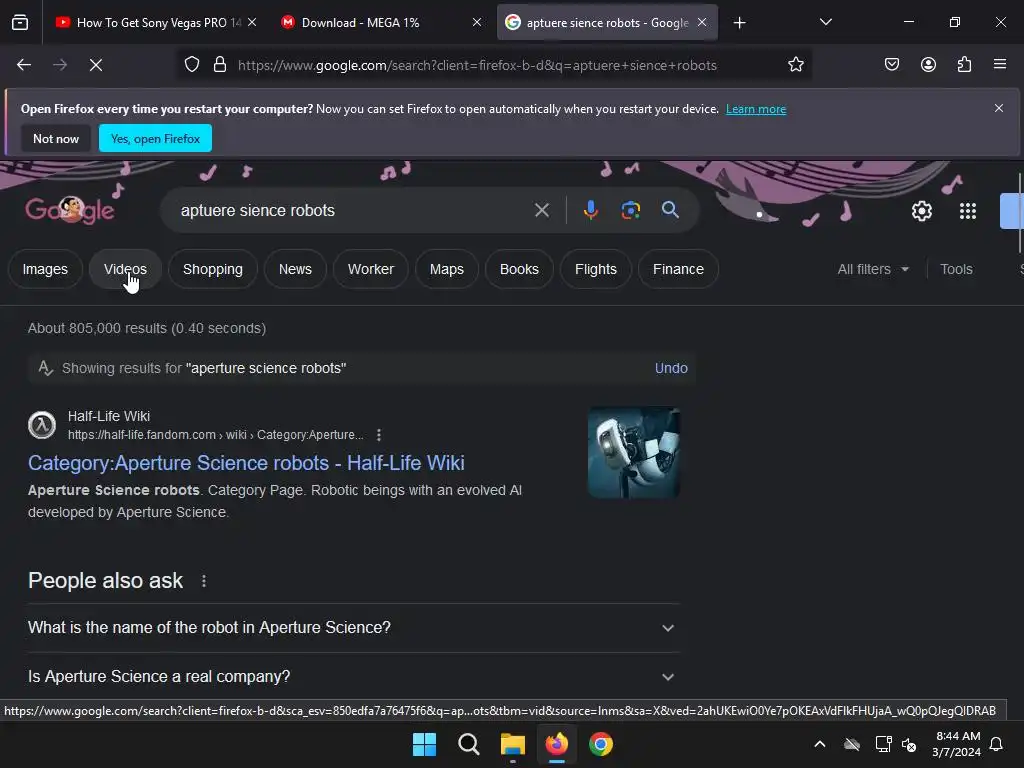The image size is (1024, 768).
Task: Open the robot thumbnail image
Action: click(634, 453)
